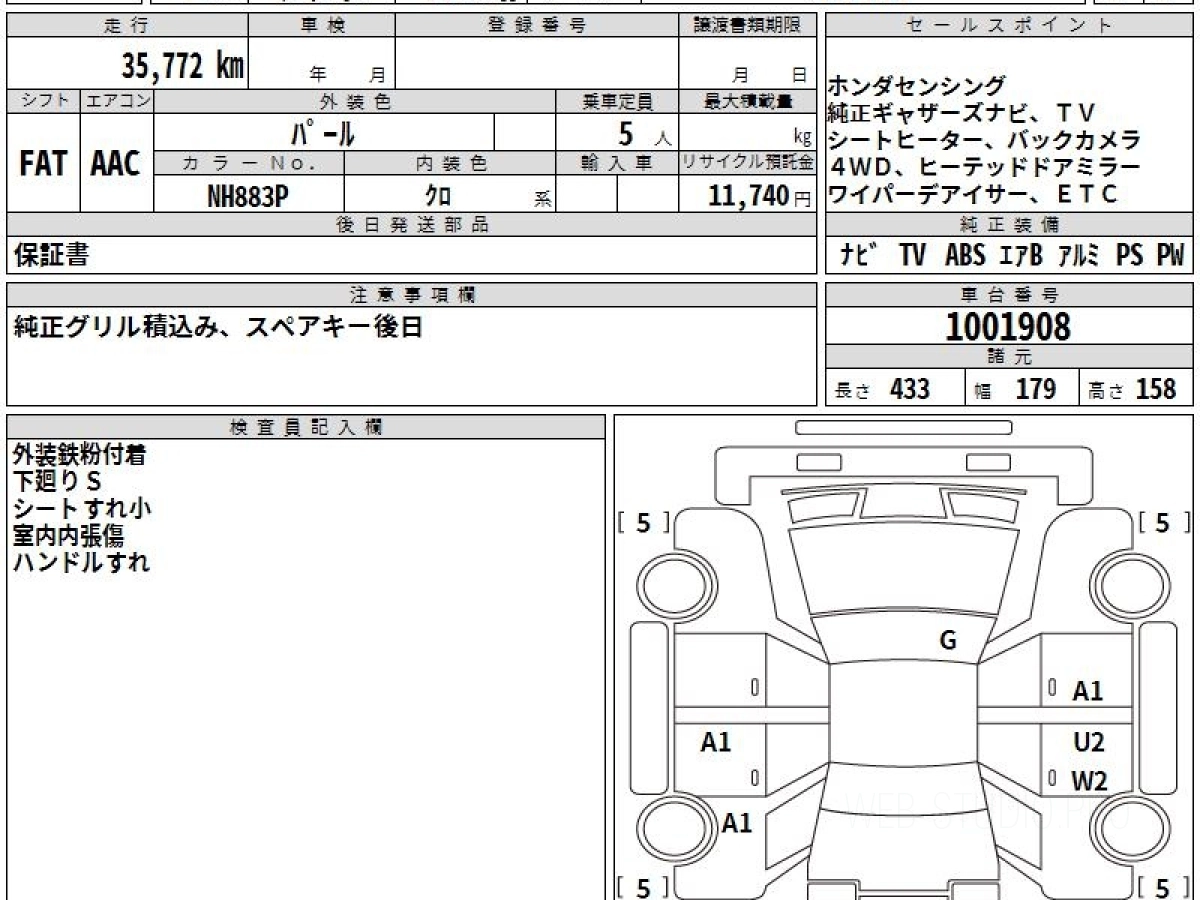Select the パール exterior color value
The height and width of the screenshot is (900, 1200).
[x=323, y=132]
